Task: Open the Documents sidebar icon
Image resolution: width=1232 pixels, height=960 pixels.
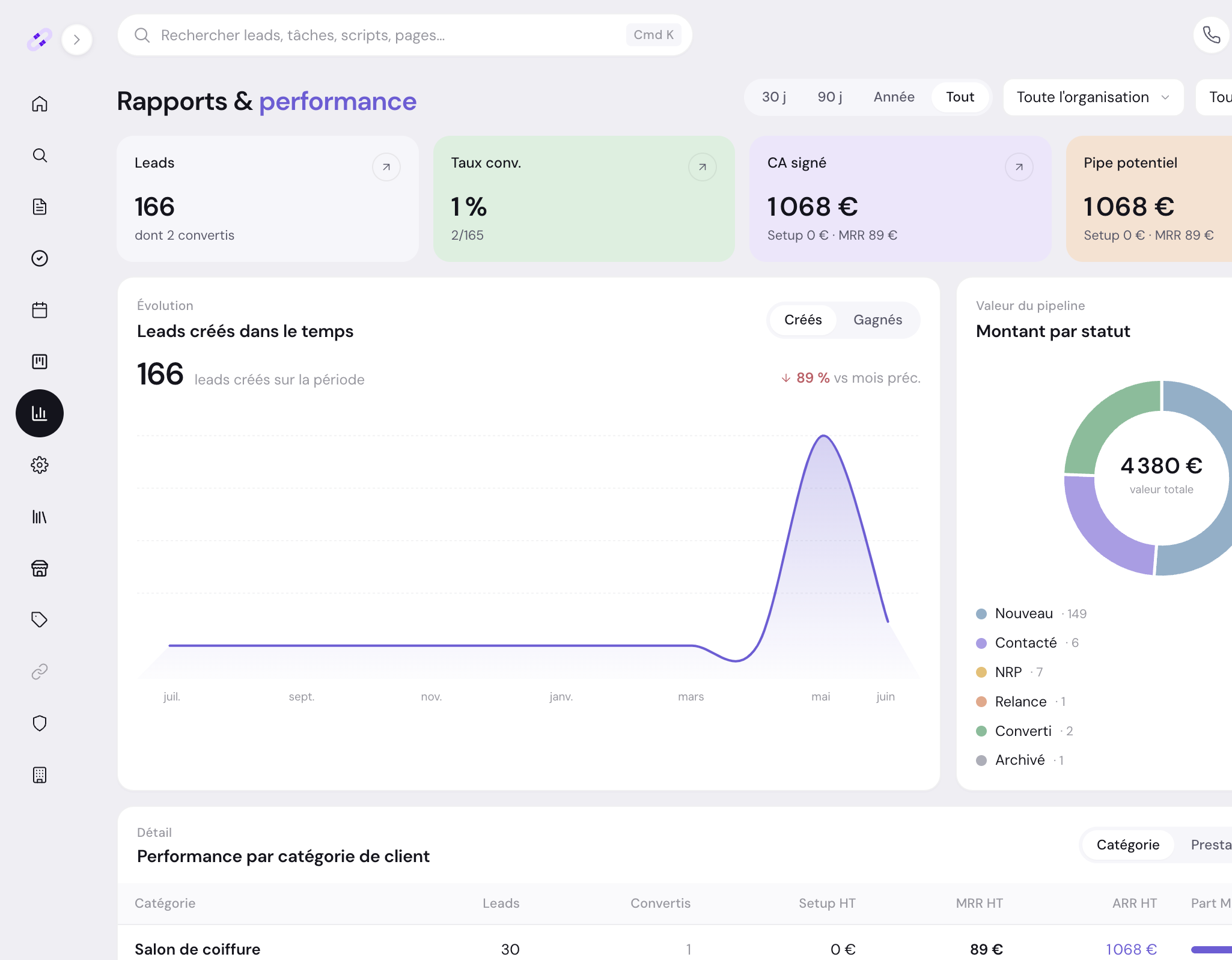Action: point(40,207)
